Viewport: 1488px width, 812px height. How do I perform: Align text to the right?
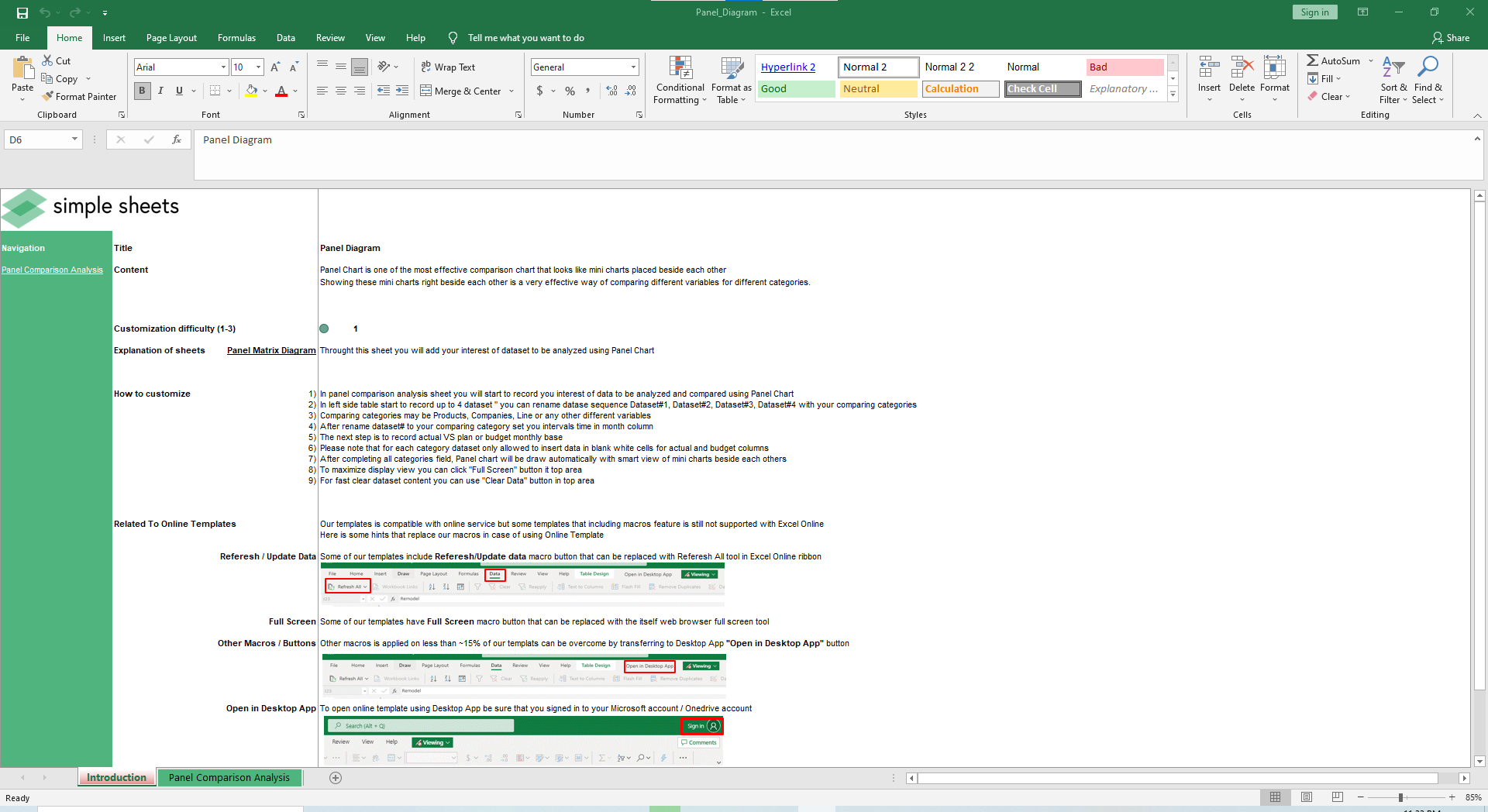pyautogui.click(x=360, y=91)
